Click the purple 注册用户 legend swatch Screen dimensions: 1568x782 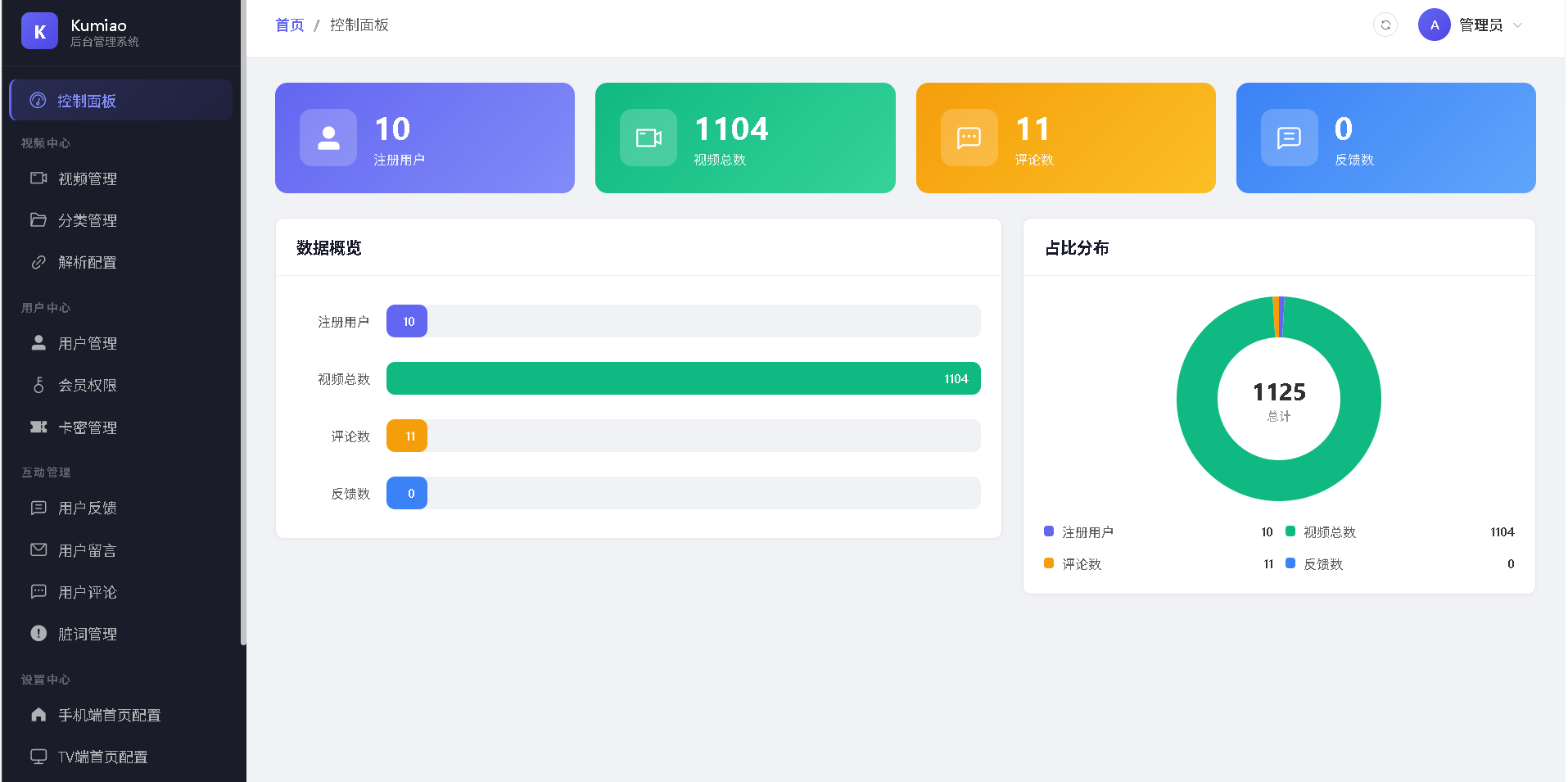(1049, 531)
